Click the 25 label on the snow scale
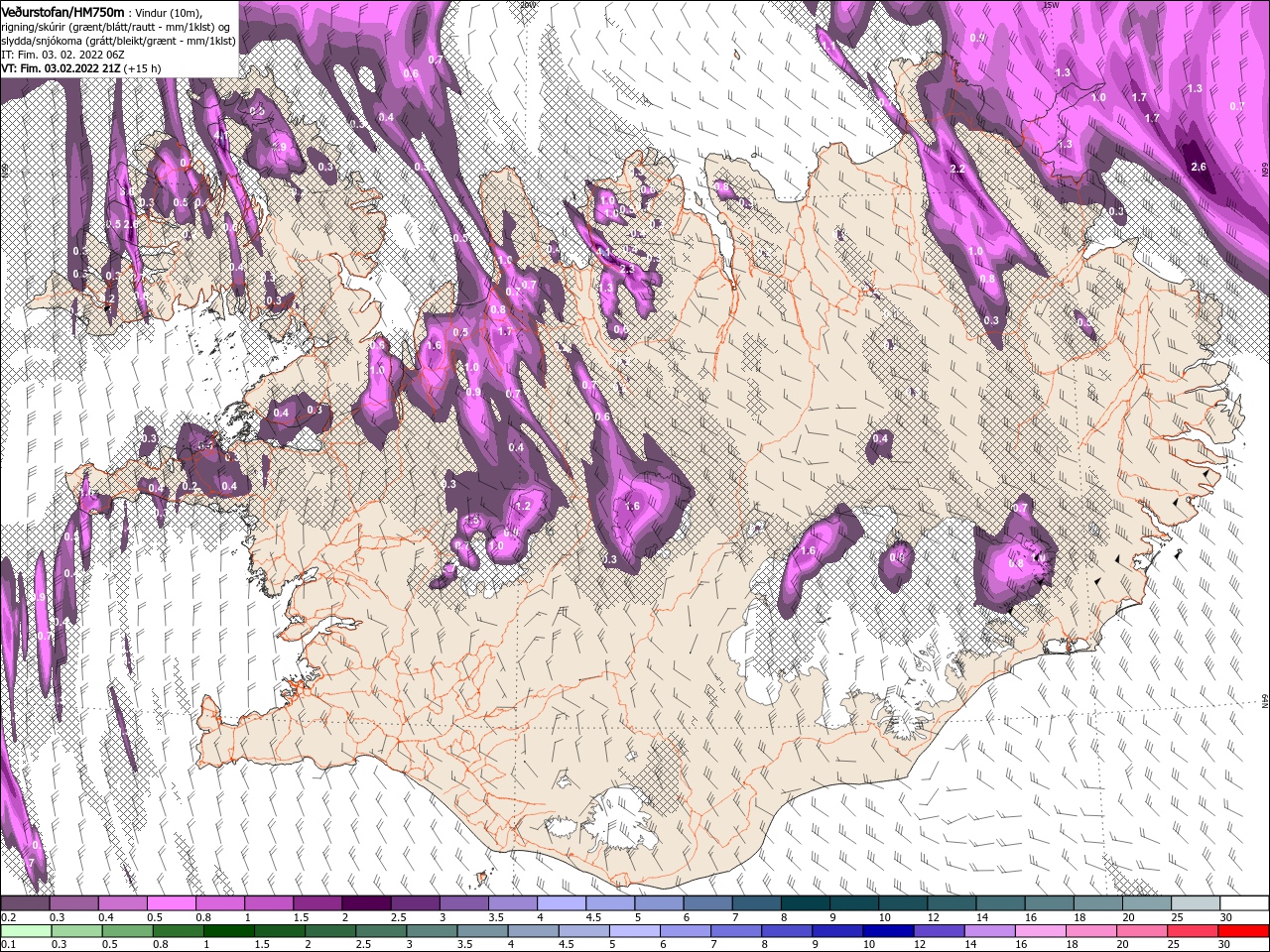Viewport: 1270px width, 952px height. (1177, 917)
